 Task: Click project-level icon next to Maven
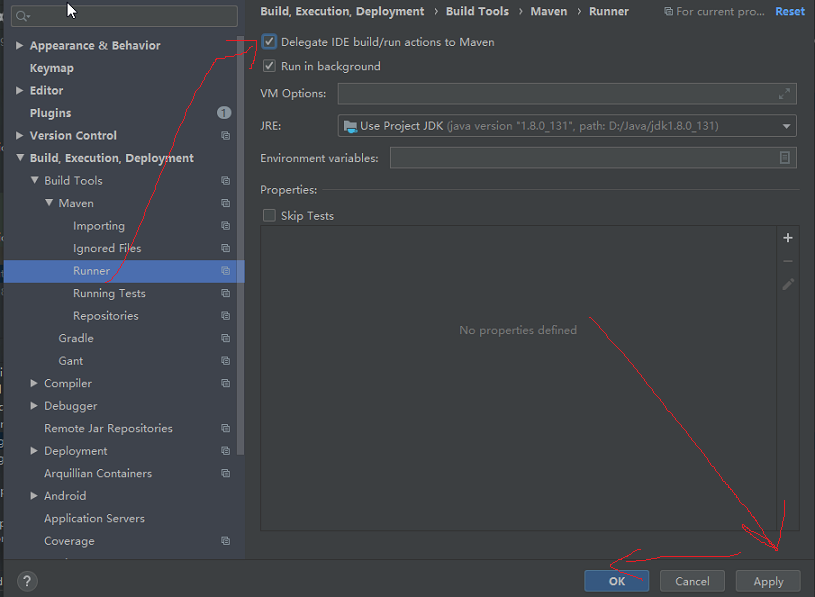[x=226, y=203]
